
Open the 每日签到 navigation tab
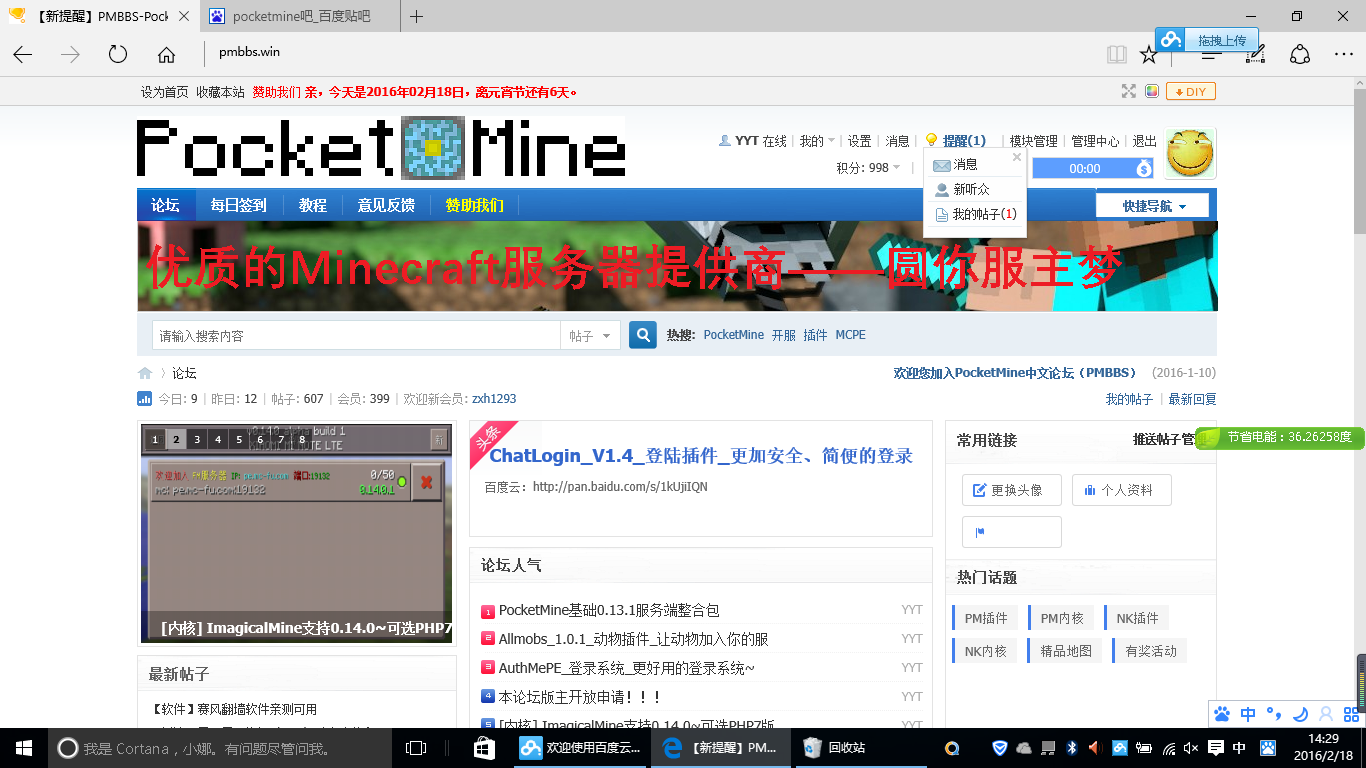238,205
